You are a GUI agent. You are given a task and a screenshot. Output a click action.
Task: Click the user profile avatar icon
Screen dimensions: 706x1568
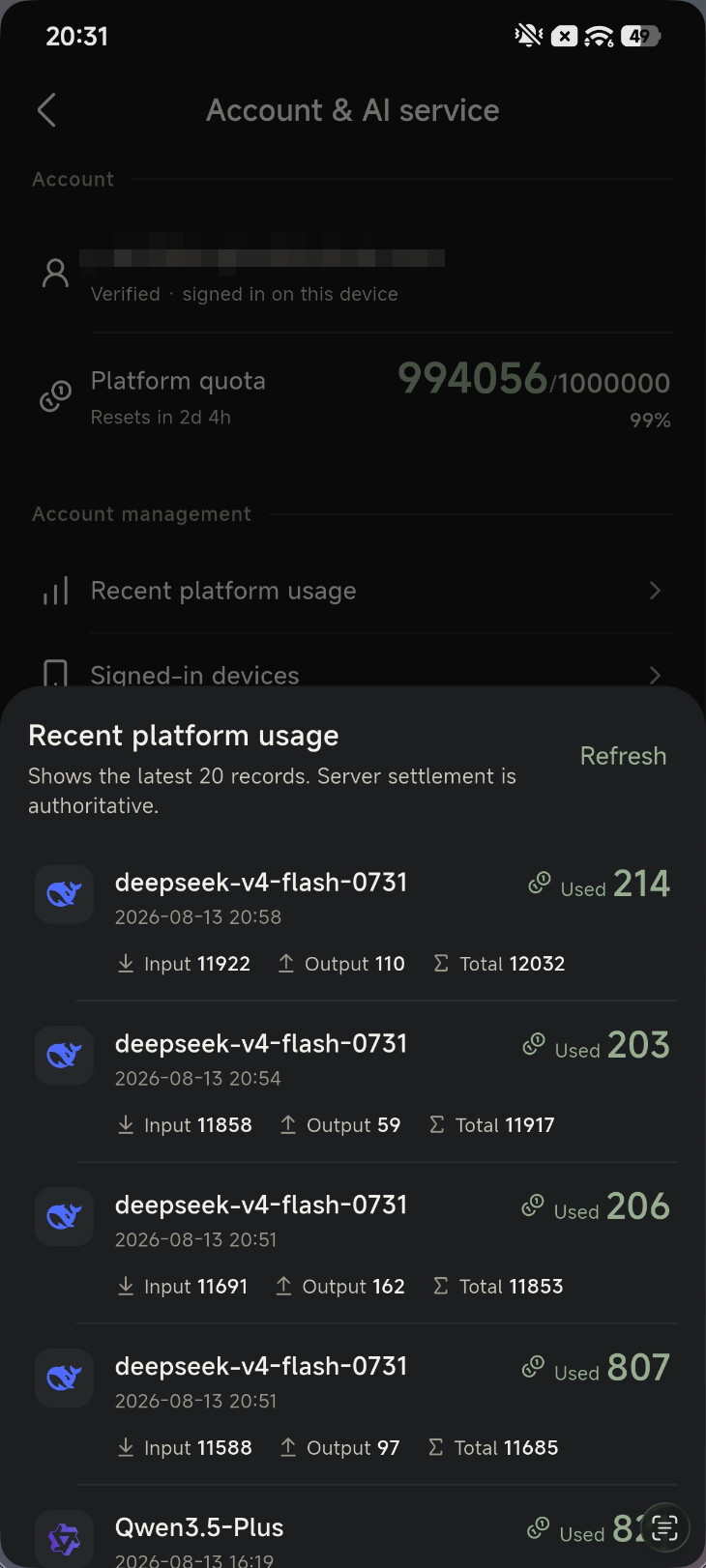tap(56, 274)
